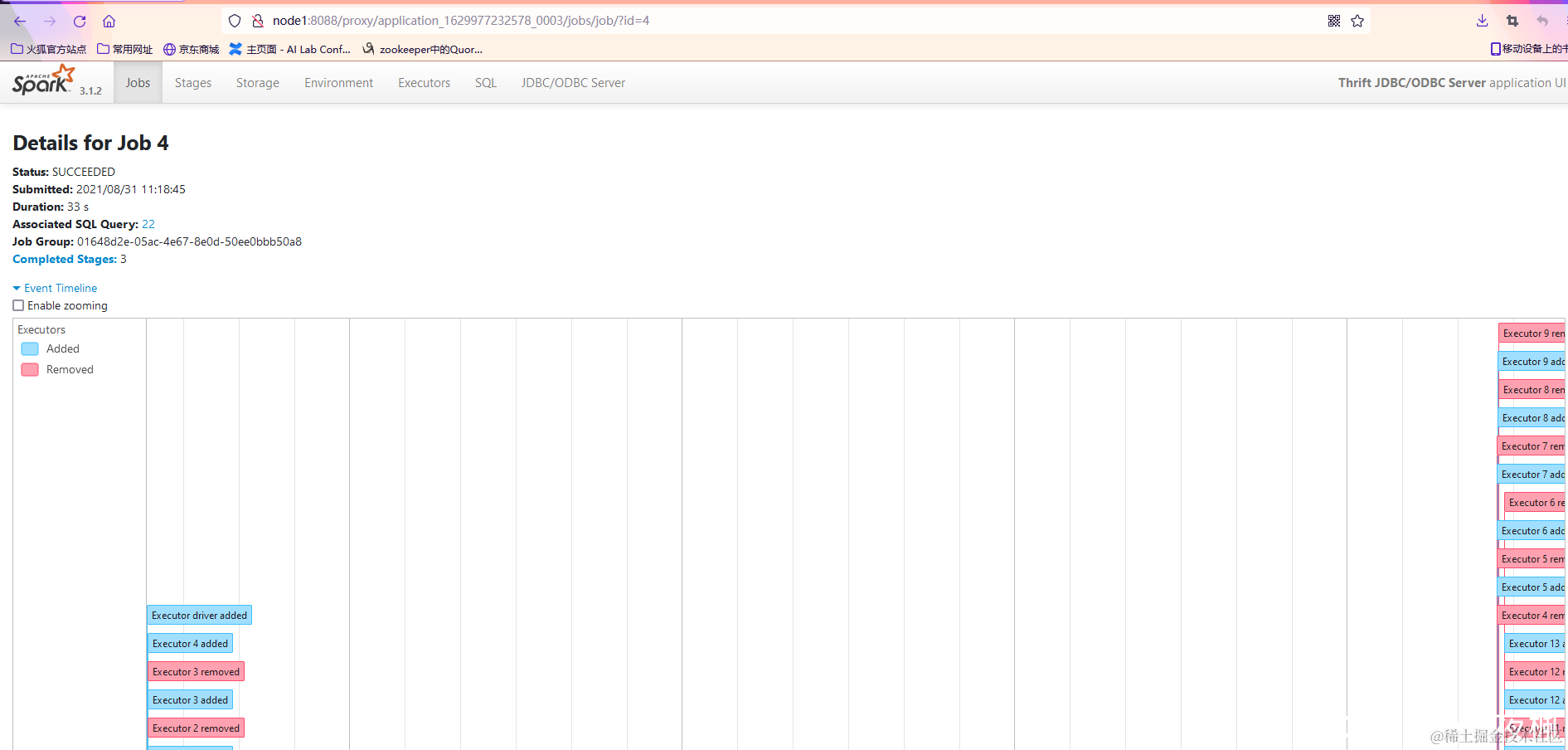Open the Storage tab
Screen dimensions: 1568x750
click(x=258, y=83)
